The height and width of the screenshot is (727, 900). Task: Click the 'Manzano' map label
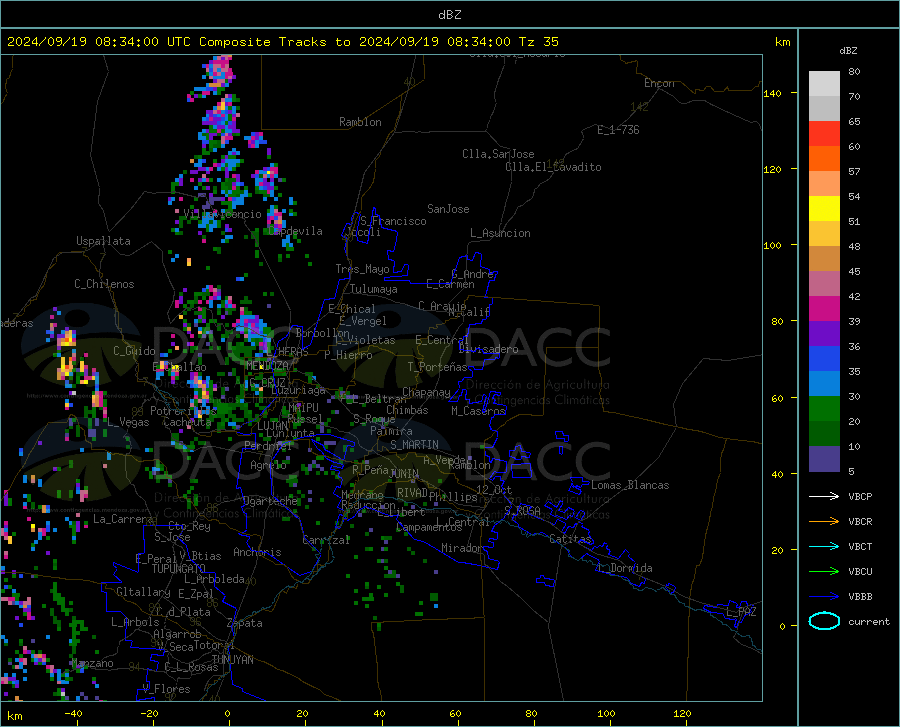click(92, 663)
